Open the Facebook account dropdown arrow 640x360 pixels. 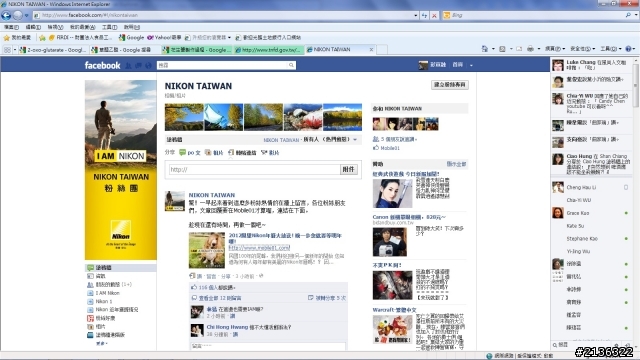[471, 65]
